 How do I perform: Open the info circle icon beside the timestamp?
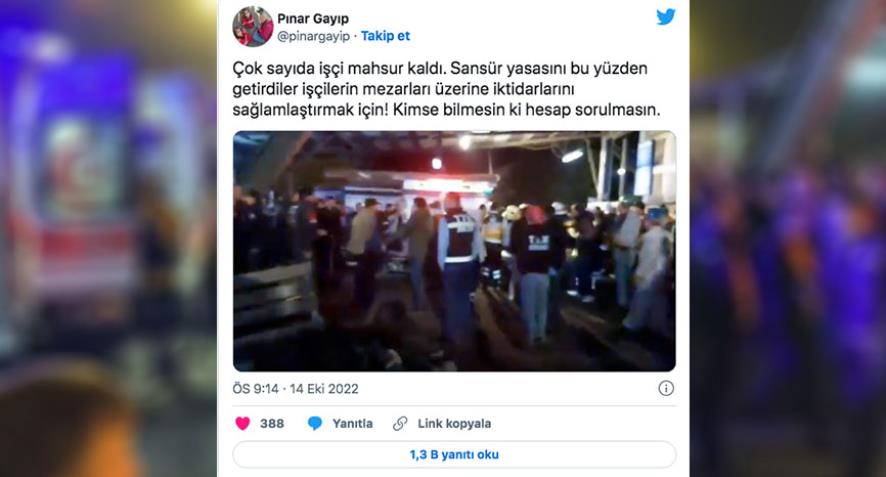(x=666, y=388)
